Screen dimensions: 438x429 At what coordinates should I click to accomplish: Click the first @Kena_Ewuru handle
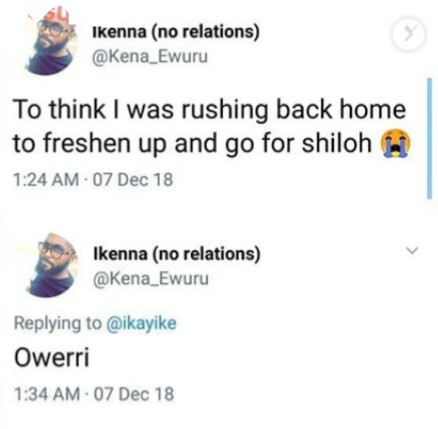(149, 56)
